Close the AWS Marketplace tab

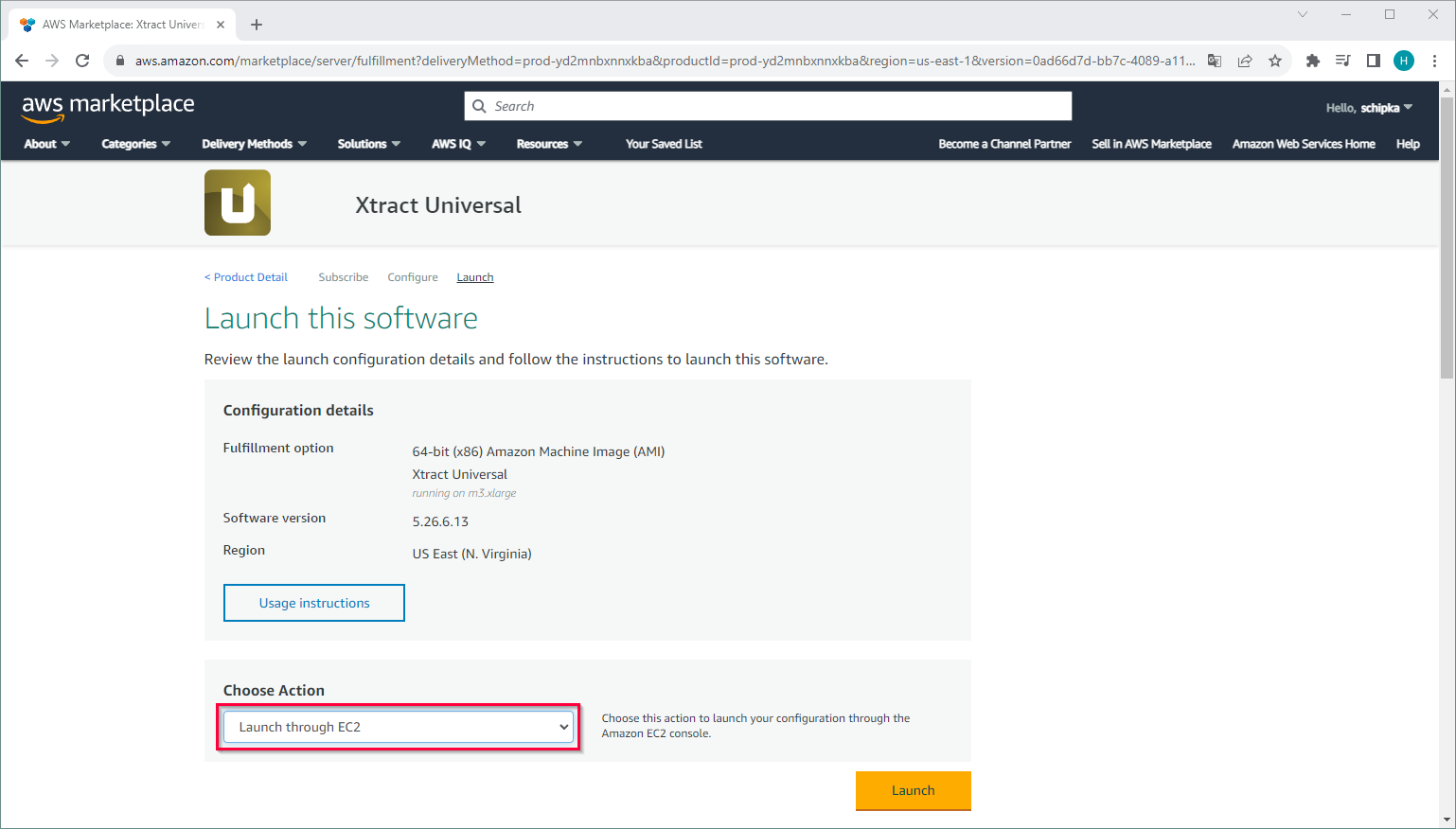click(x=221, y=25)
